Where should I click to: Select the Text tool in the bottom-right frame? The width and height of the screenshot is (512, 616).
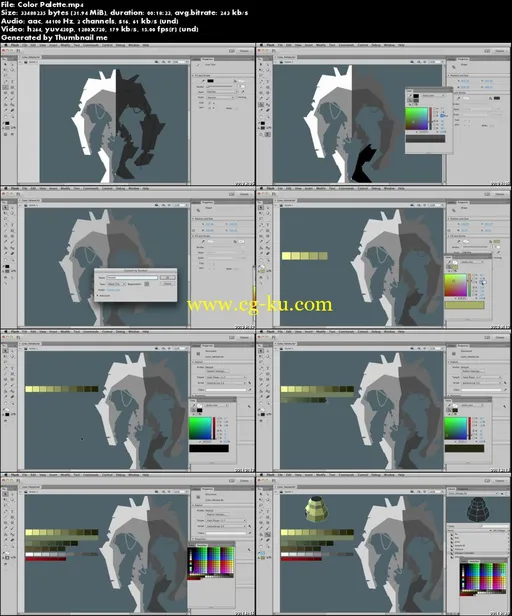[x=268, y=512]
